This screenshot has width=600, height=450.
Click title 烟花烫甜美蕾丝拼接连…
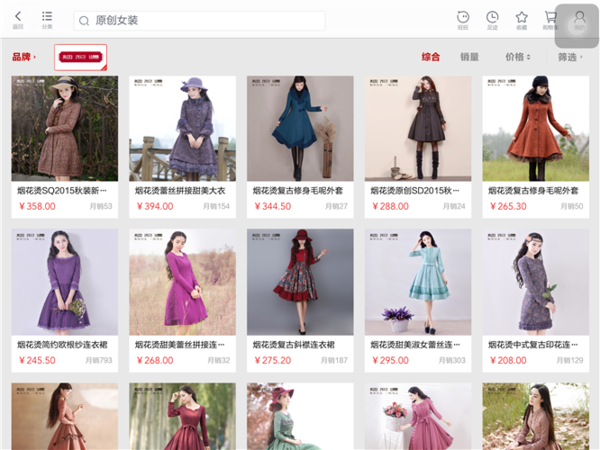[179, 345]
